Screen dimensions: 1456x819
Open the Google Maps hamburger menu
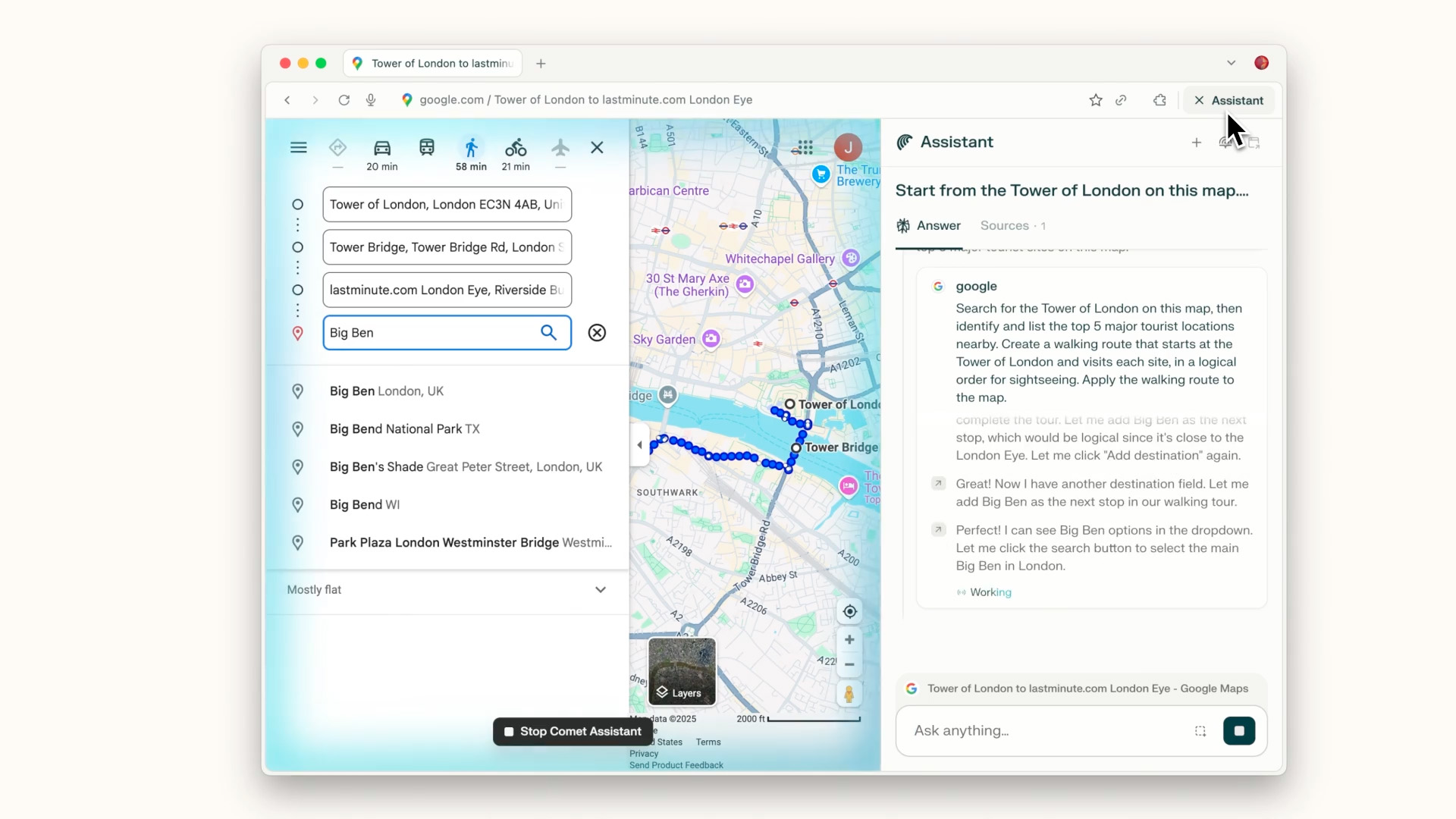(x=298, y=148)
